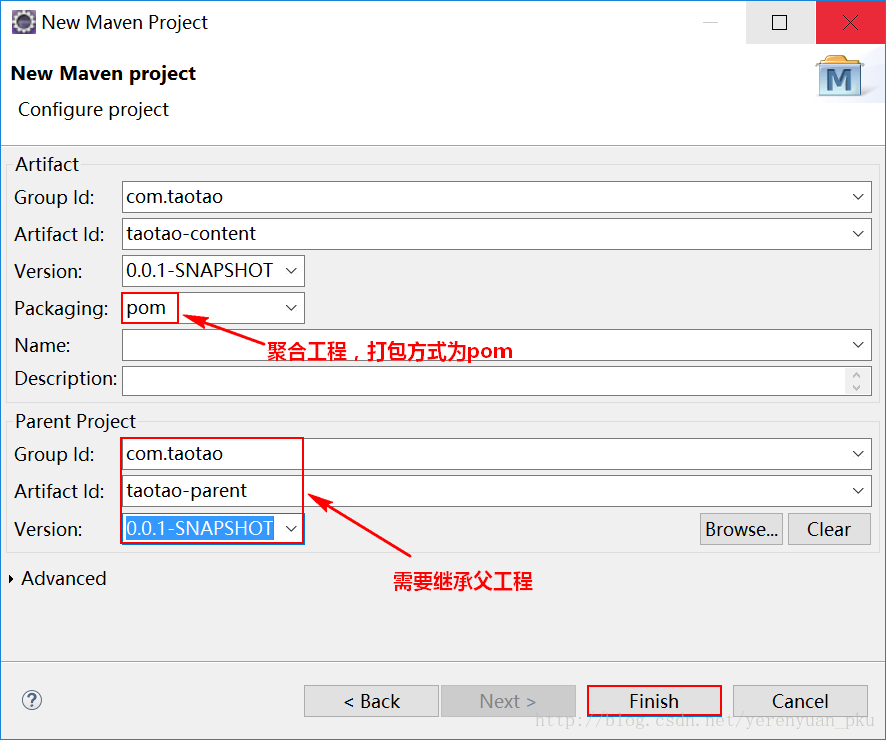Open the Parent Project Version dropdown arrow
Image resolution: width=886 pixels, height=740 pixels.
(291, 529)
